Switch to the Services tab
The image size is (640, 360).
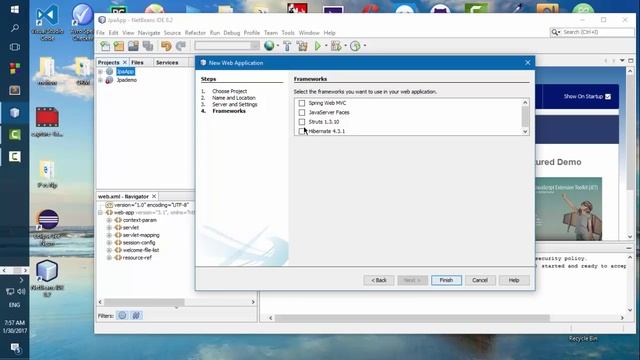[167, 62]
